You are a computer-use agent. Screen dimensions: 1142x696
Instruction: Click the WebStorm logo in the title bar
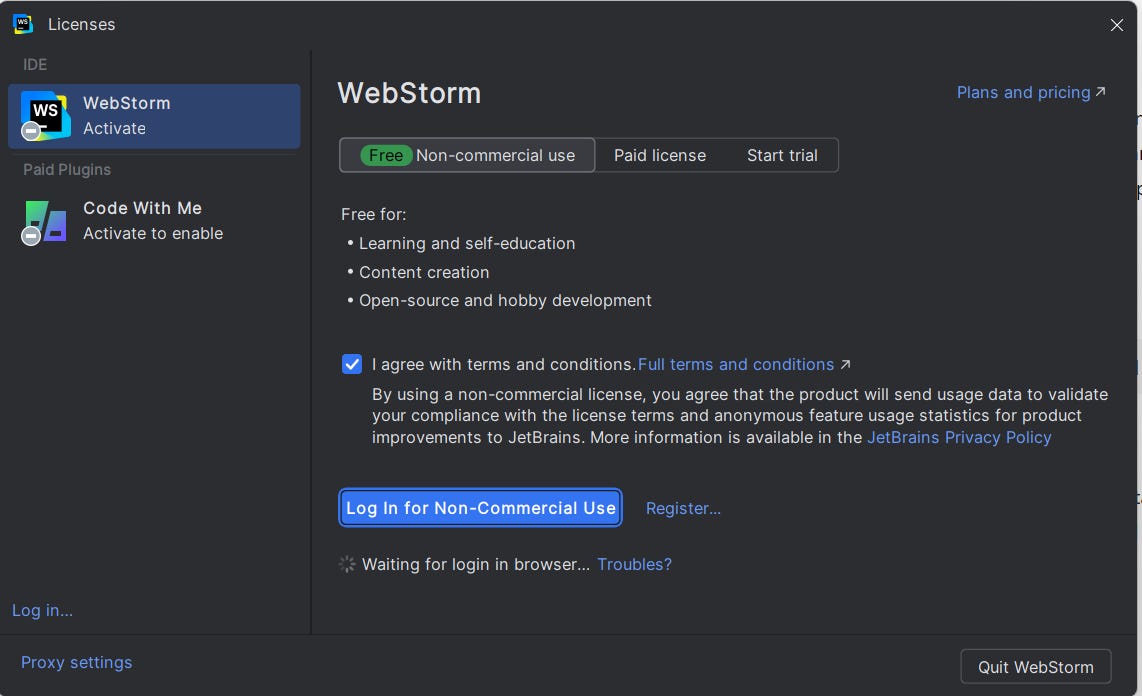23,24
